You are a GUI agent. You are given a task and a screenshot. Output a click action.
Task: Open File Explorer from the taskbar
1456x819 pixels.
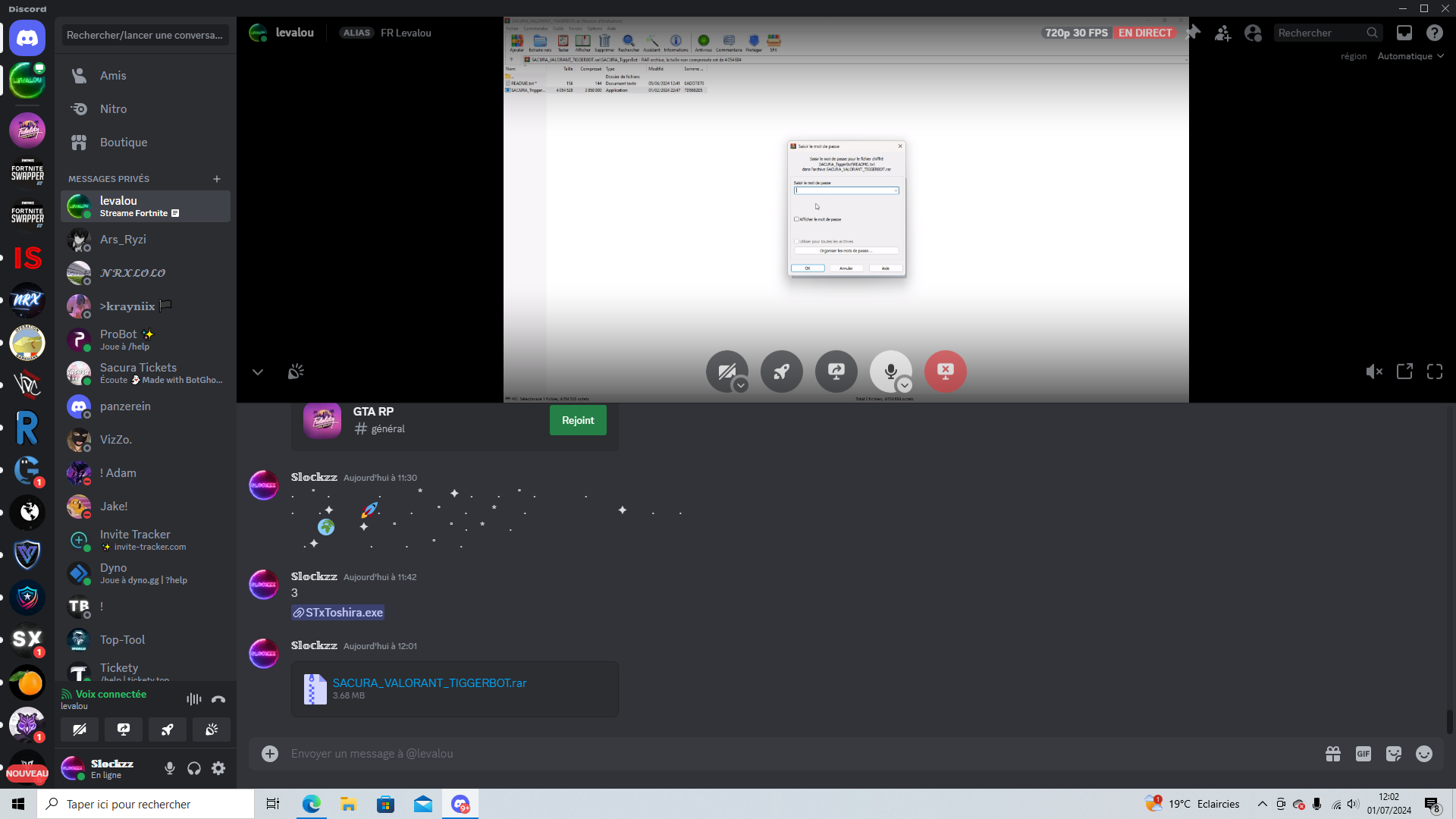(x=348, y=804)
